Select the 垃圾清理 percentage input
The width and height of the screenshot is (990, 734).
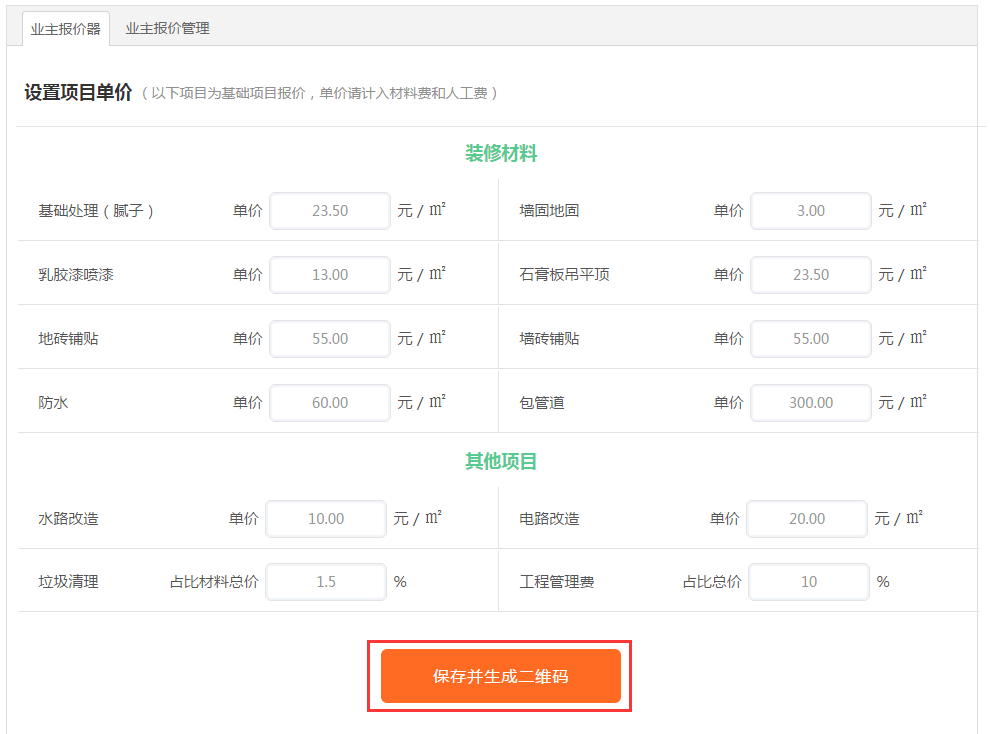coord(326,582)
